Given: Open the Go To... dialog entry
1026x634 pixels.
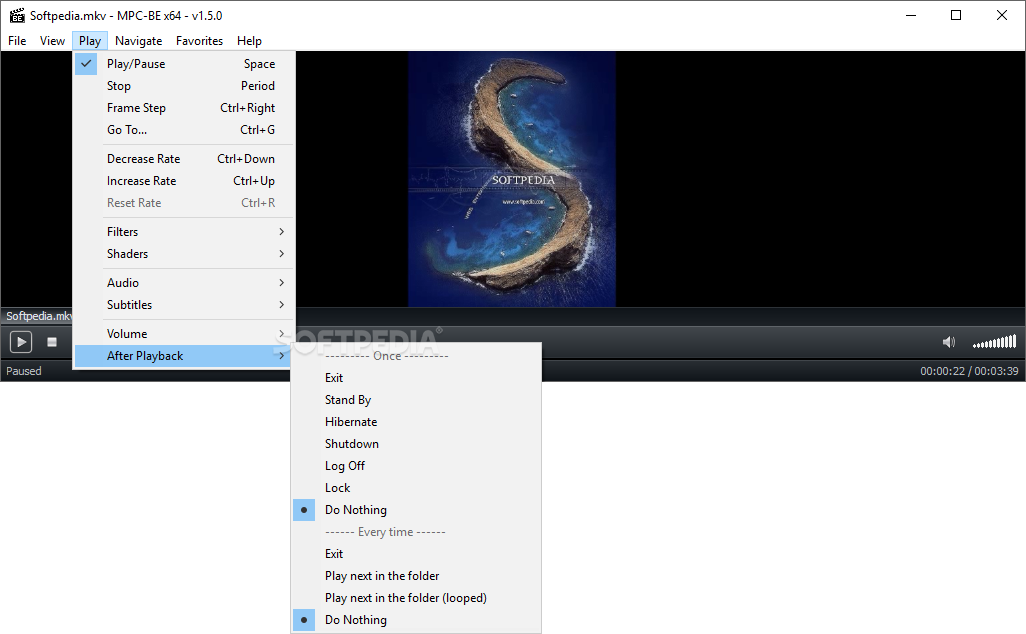Looking at the screenshot, I should 185,130.
